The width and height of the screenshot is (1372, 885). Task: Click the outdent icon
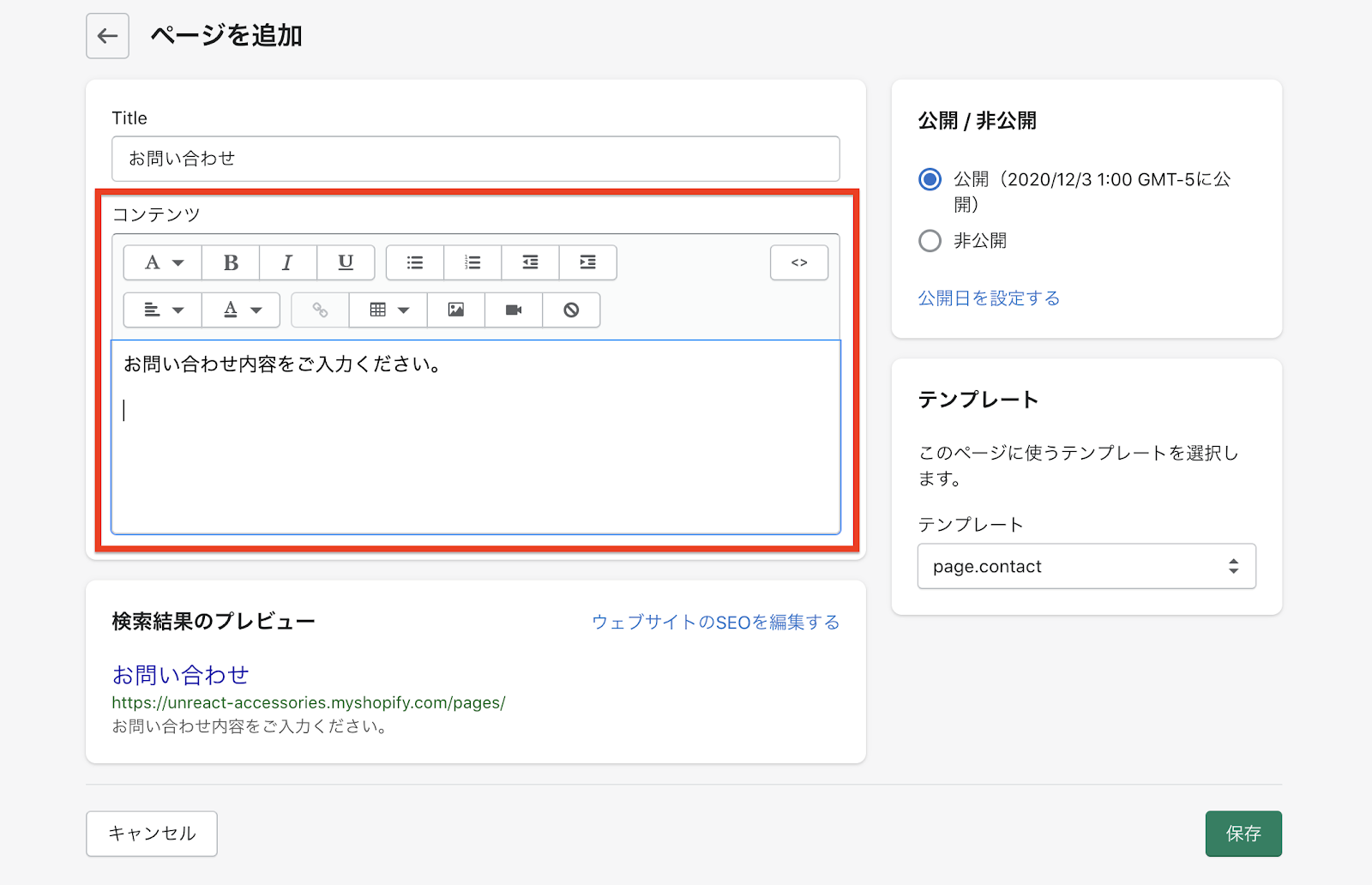point(530,262)
